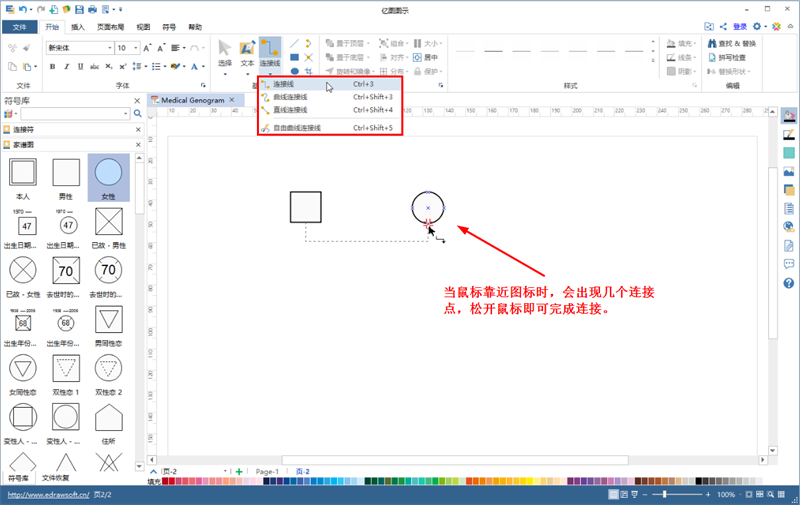
Task: Click the format painter brush icon
Action: [27, 48]
